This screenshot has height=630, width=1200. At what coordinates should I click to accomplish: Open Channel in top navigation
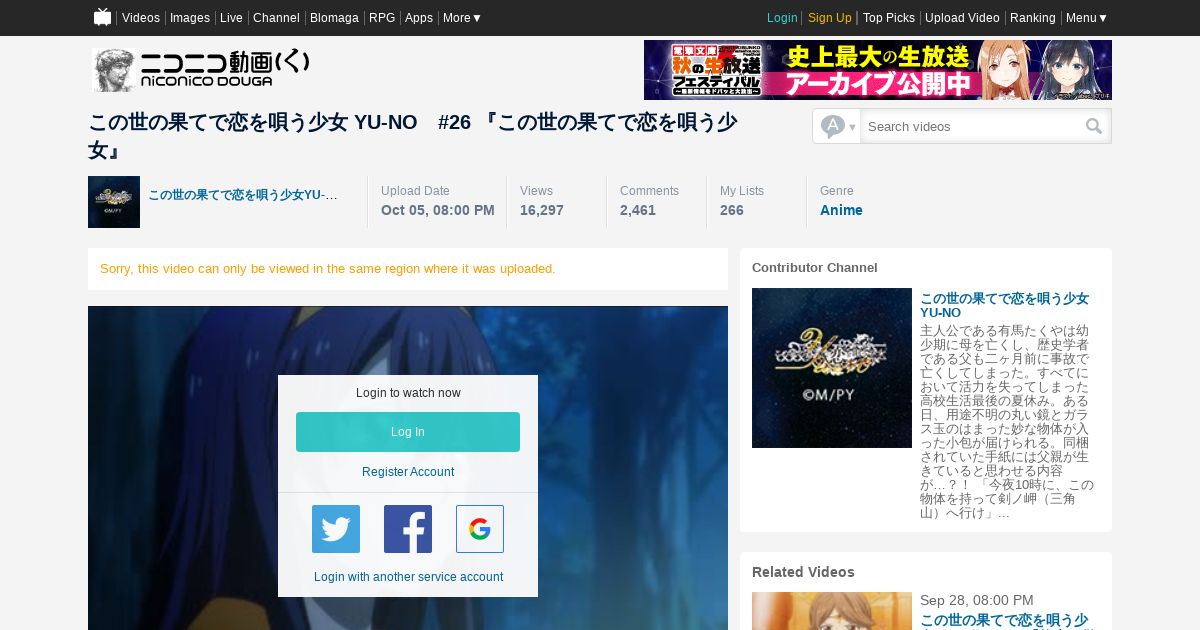coord(276,18)
